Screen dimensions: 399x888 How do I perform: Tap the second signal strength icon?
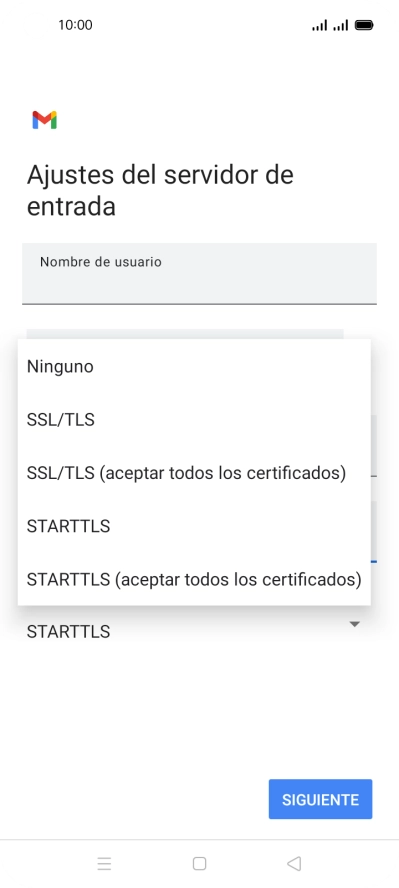pyautogui.click(x=340, y=25)
